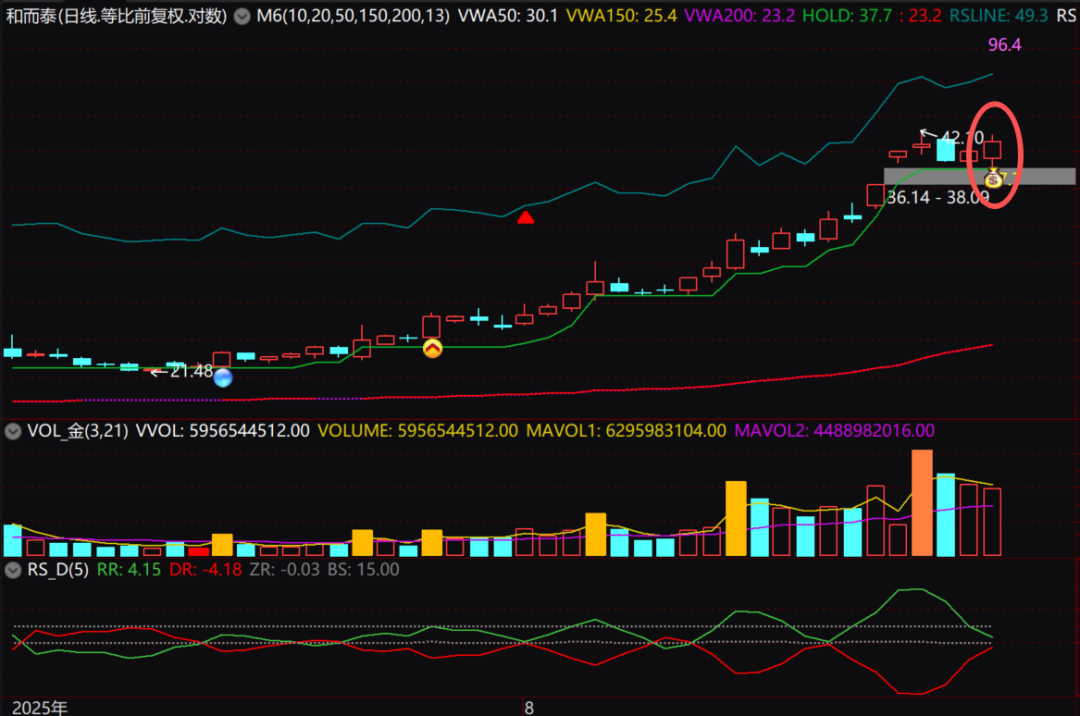The height and width of the screenshot is (716, 1080).
Task: Open the dropdown next to 和而泰 chart title
Action: (x=242, y=16)
